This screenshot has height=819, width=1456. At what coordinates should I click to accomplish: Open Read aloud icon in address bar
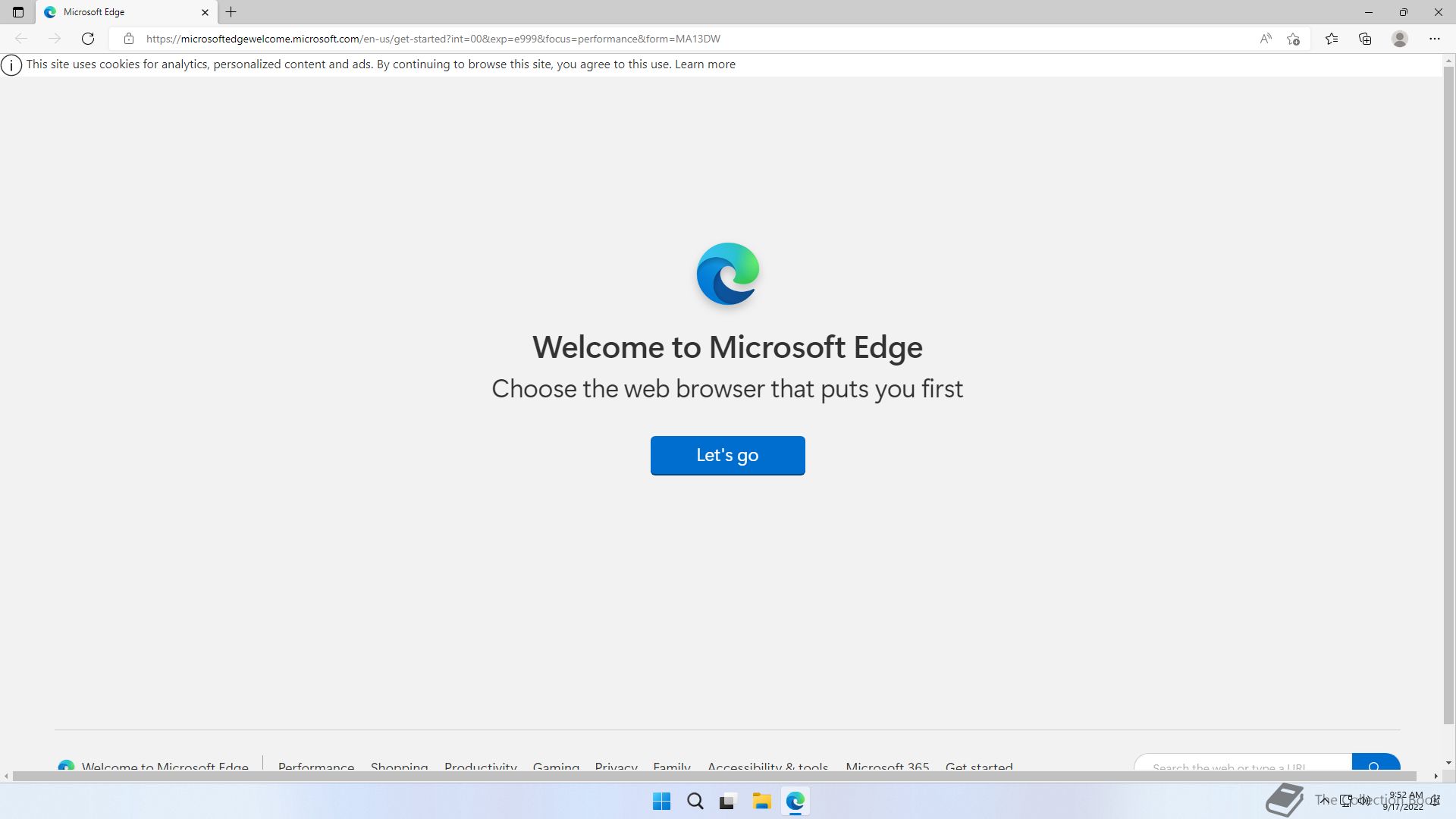[x=1265, y=39]
